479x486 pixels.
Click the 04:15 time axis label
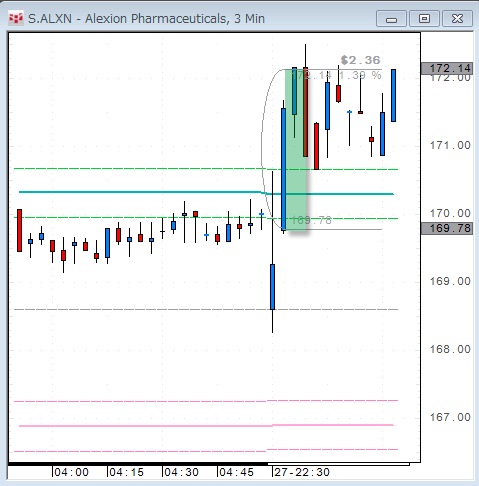click(x=126, y=472)
